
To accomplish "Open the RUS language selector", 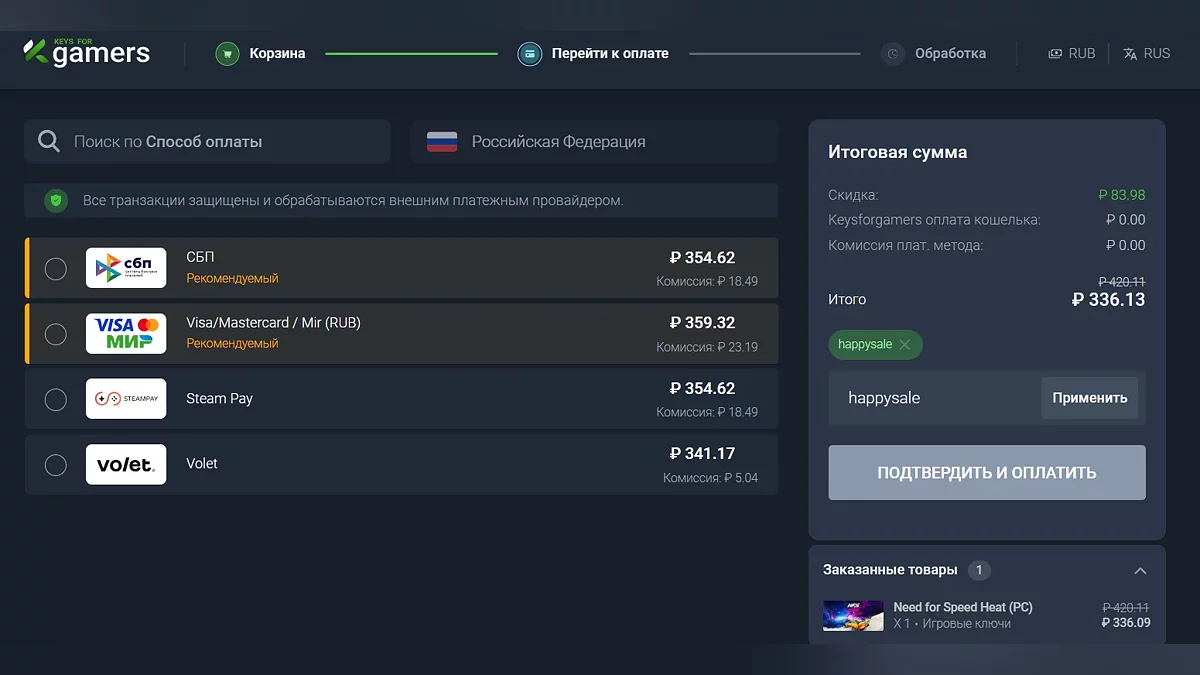I will coord(1146,53).
